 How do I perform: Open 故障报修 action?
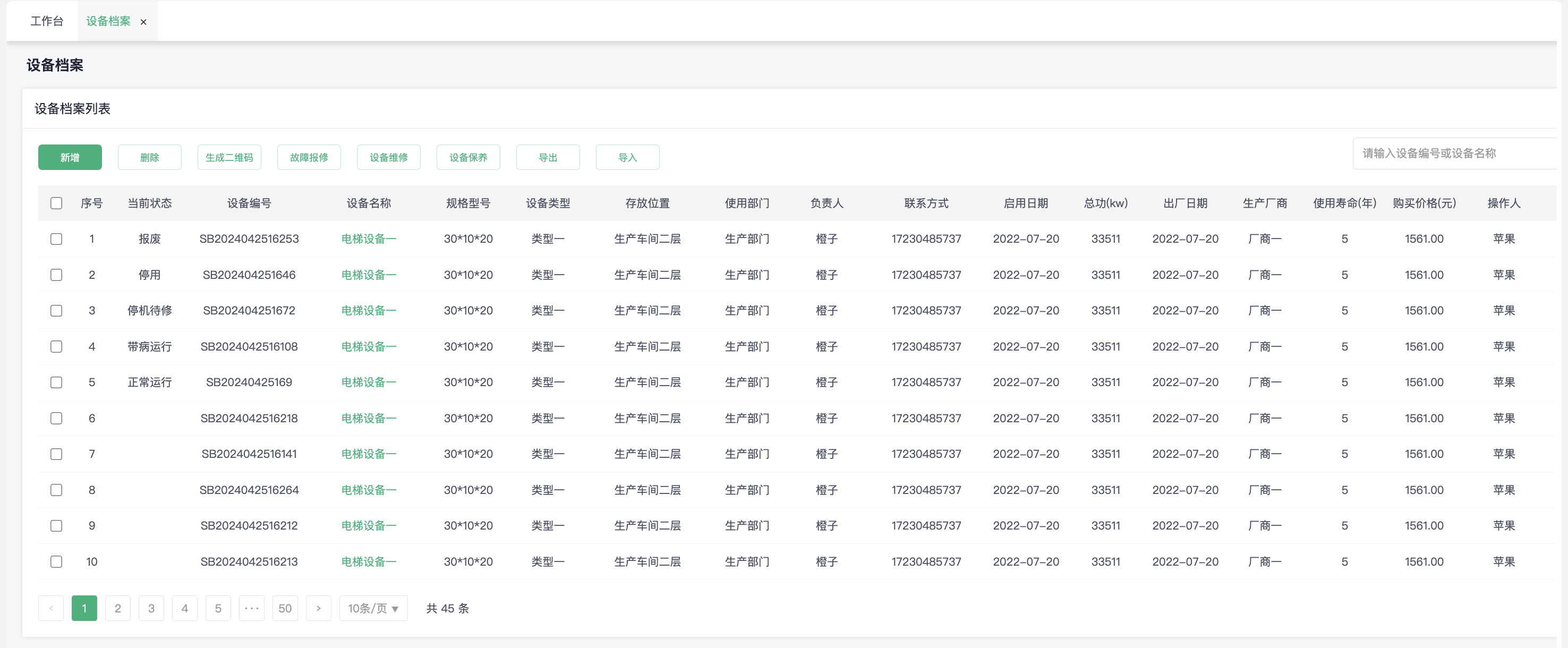309,158
